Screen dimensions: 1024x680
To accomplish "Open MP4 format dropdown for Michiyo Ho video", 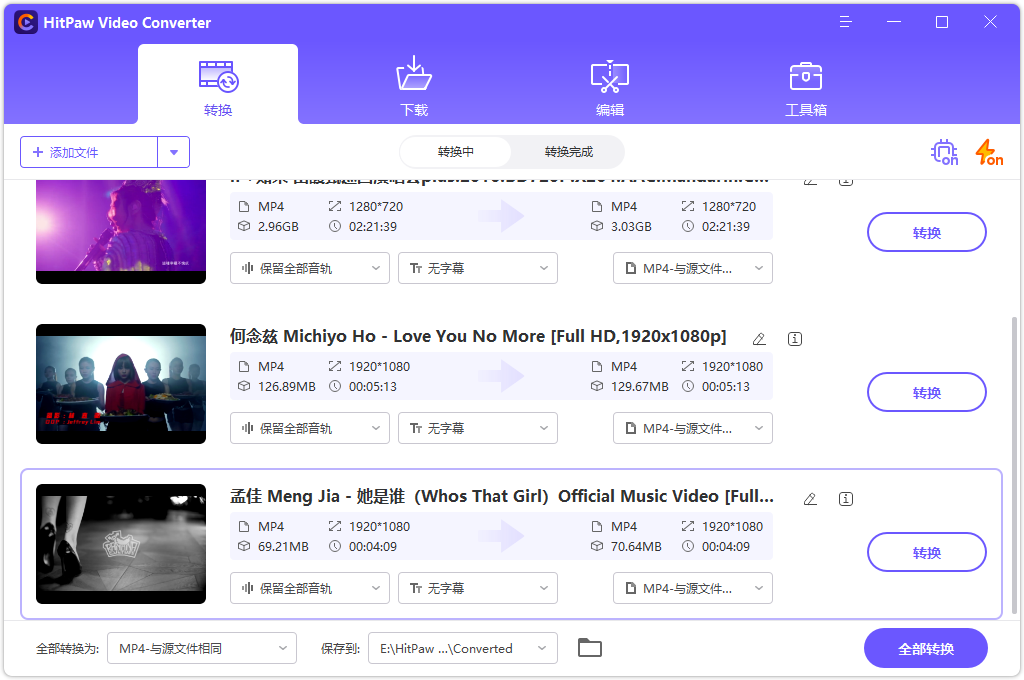I will coord(693,428).
